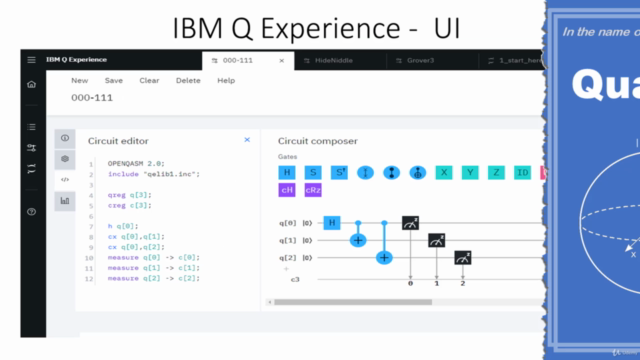The image size is (640, 360).
Task: Click CNOT target on q[2] wire
Action: 384,258
